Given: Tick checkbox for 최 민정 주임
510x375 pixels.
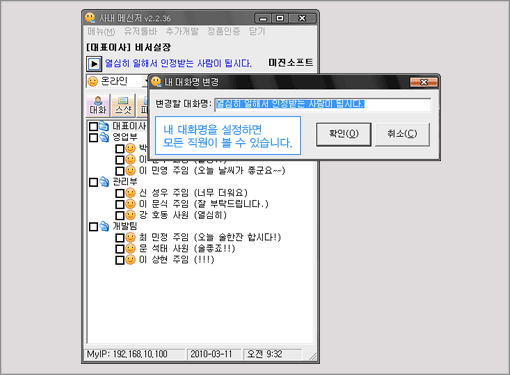Looking at the screenshot, I should 120,238.
